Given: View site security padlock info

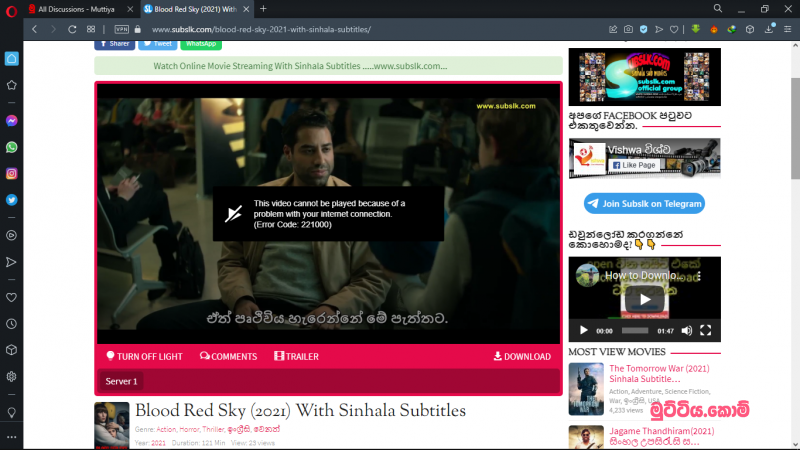Looking at the screenshot, I should point(137,30).
